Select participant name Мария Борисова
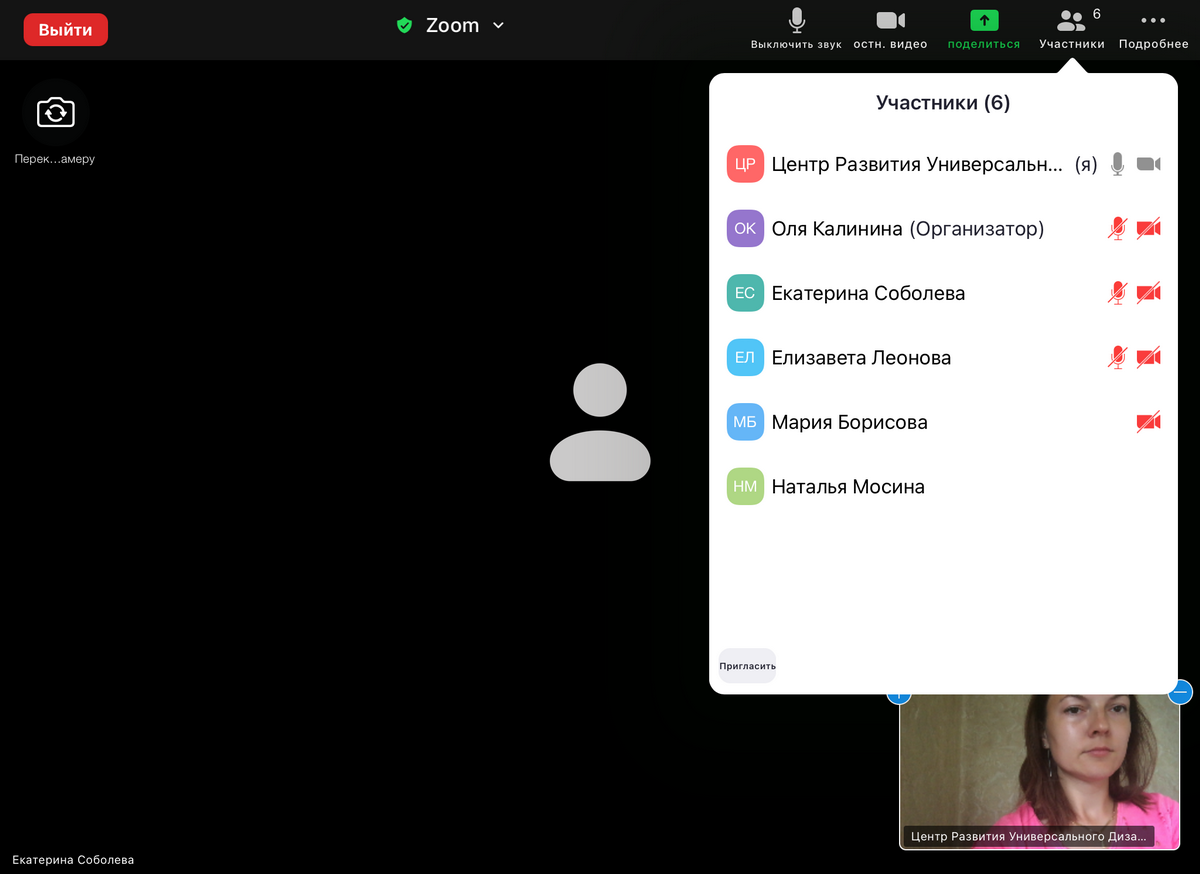Viewport: 1200px width, 874px height. tap(849, 422)
